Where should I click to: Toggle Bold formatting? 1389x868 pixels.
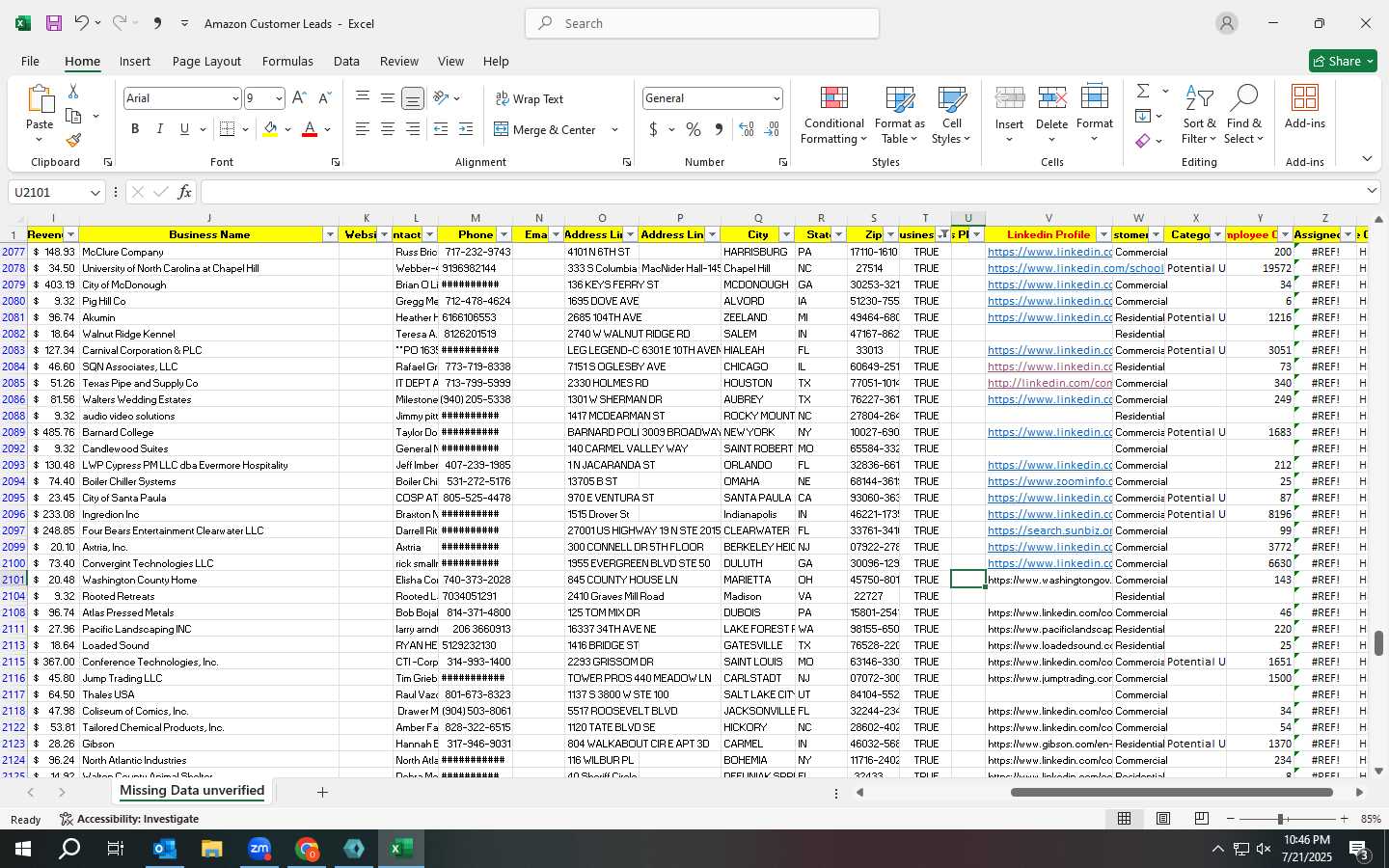click(135, 129)
